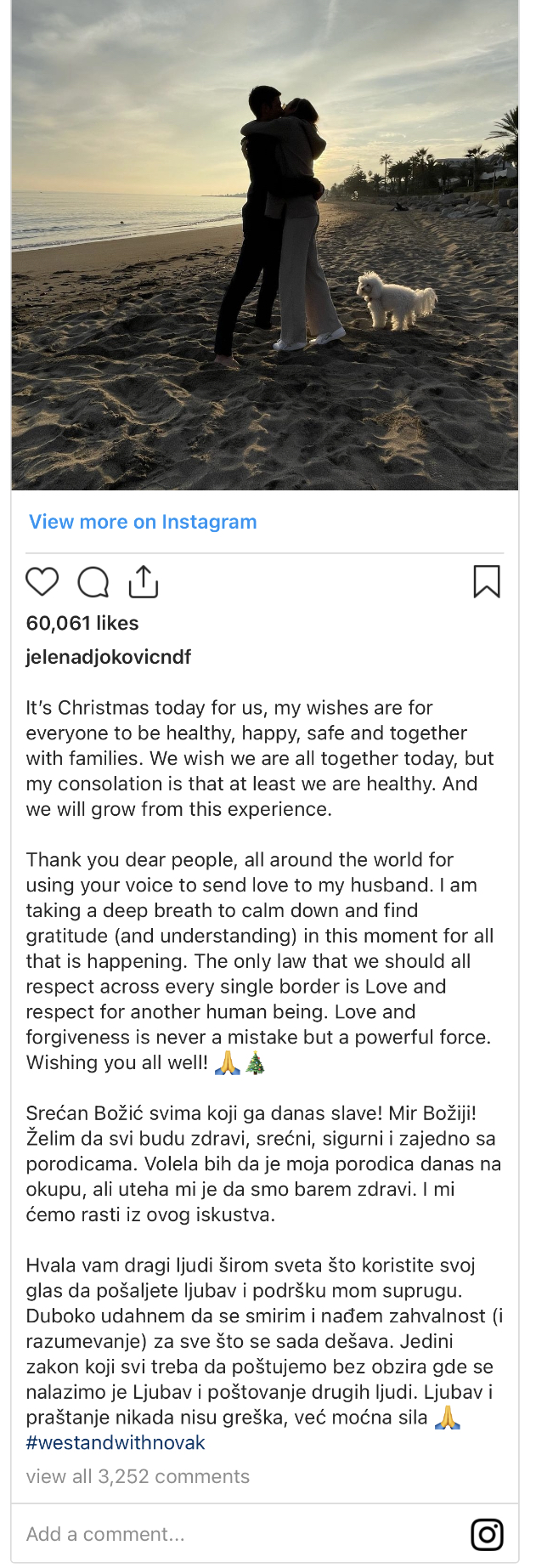Click the white dog in the photo
The image size is (536, 1568).
click(x=395, y=300)
